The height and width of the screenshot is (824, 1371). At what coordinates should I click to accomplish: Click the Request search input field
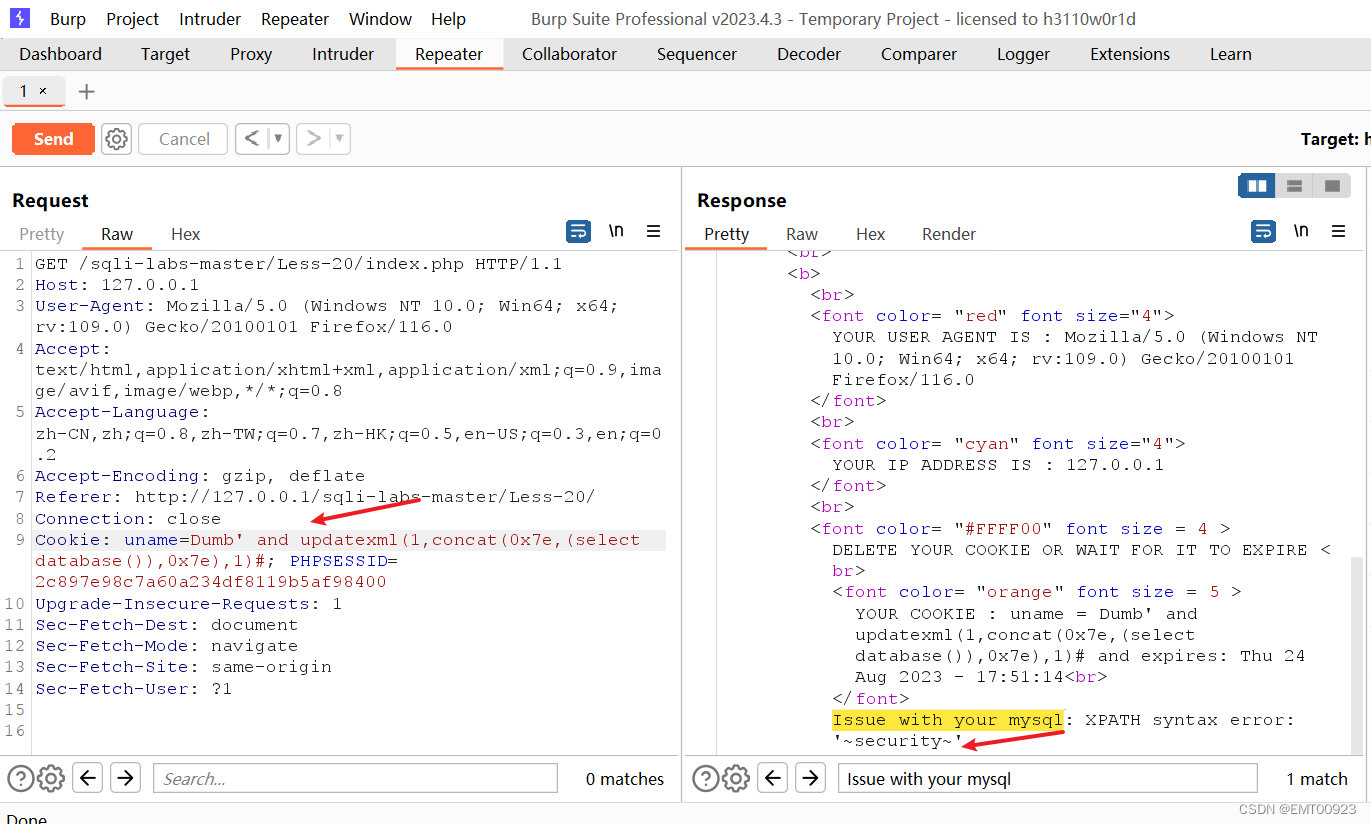pyautogui.click(x=355, y=778)
